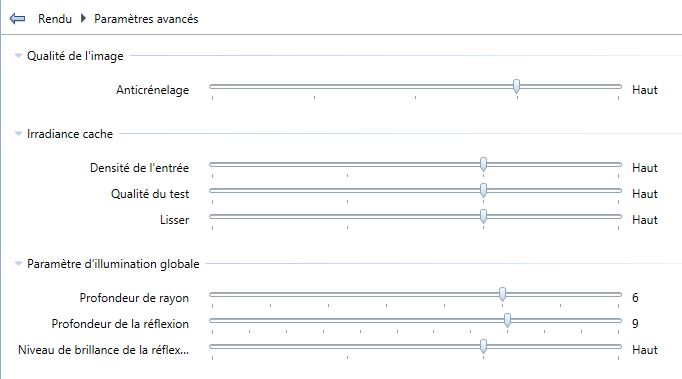Viewport: 682px width, 379px height.
Task: Click the blue back arrow icon
Action: [x=17, y=19]
